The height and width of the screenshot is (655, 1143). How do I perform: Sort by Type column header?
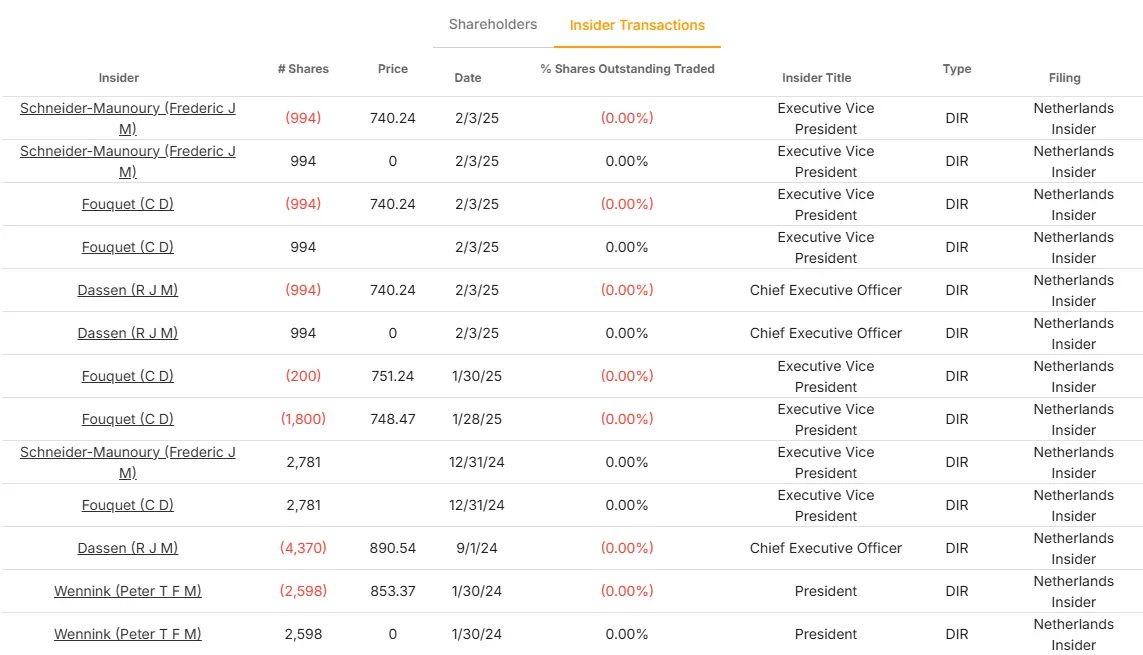click(956, 68)
